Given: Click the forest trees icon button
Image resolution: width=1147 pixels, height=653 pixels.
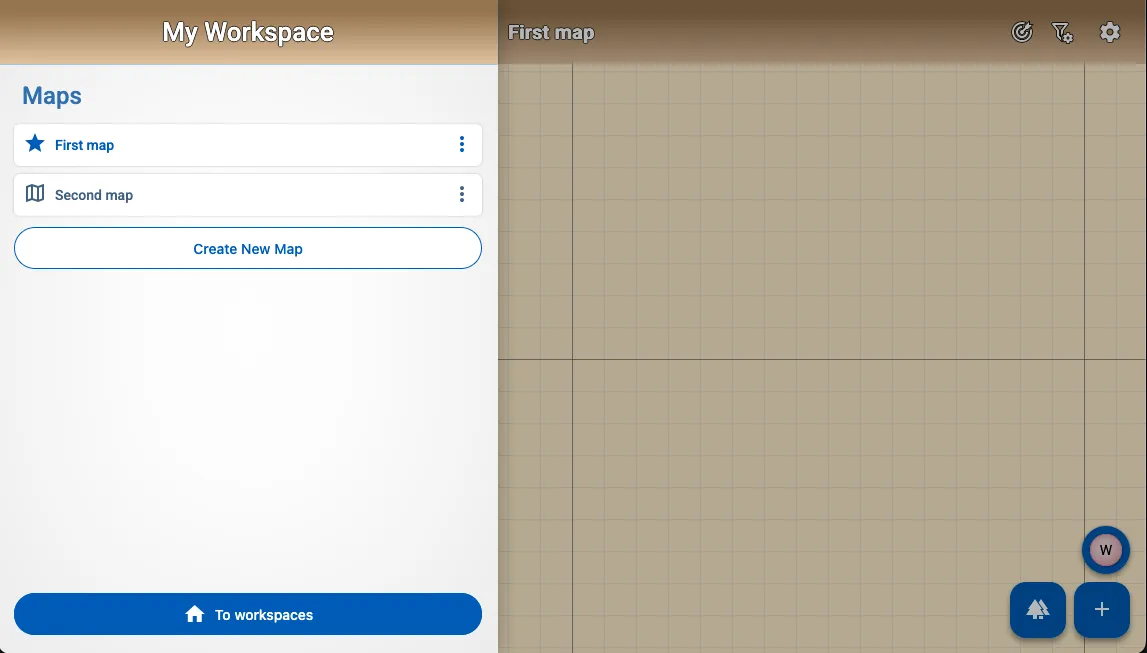Looking at the screenshot, I should [x=1037, y=609].
